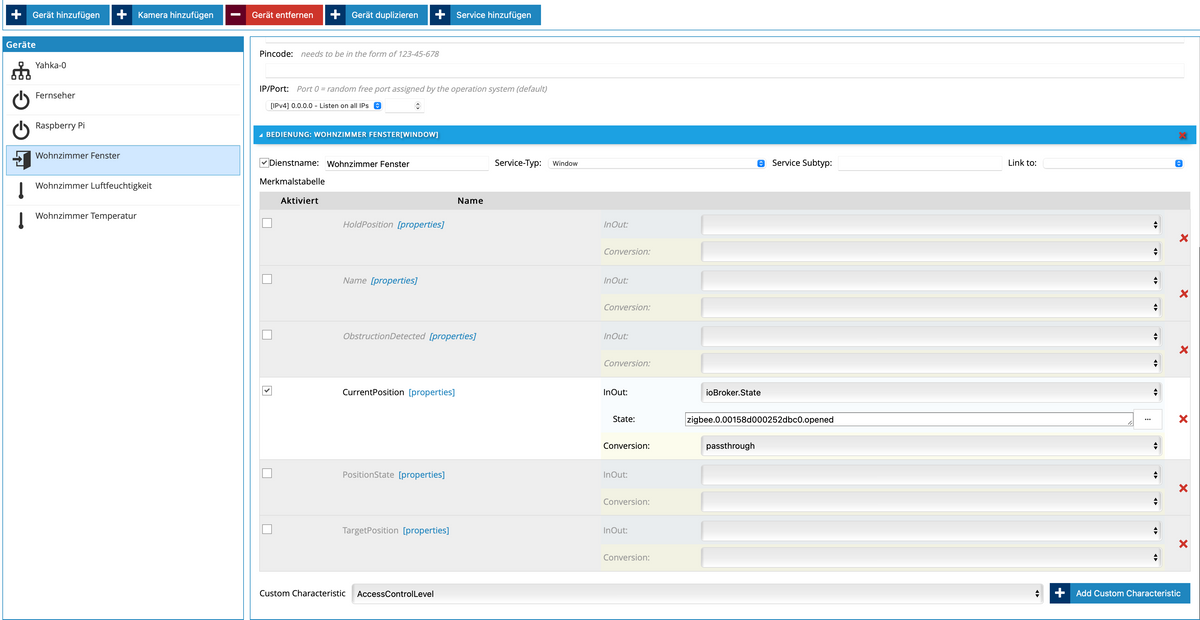
Task: Open the IP listen address dropdown
Action: coord(325,105)
